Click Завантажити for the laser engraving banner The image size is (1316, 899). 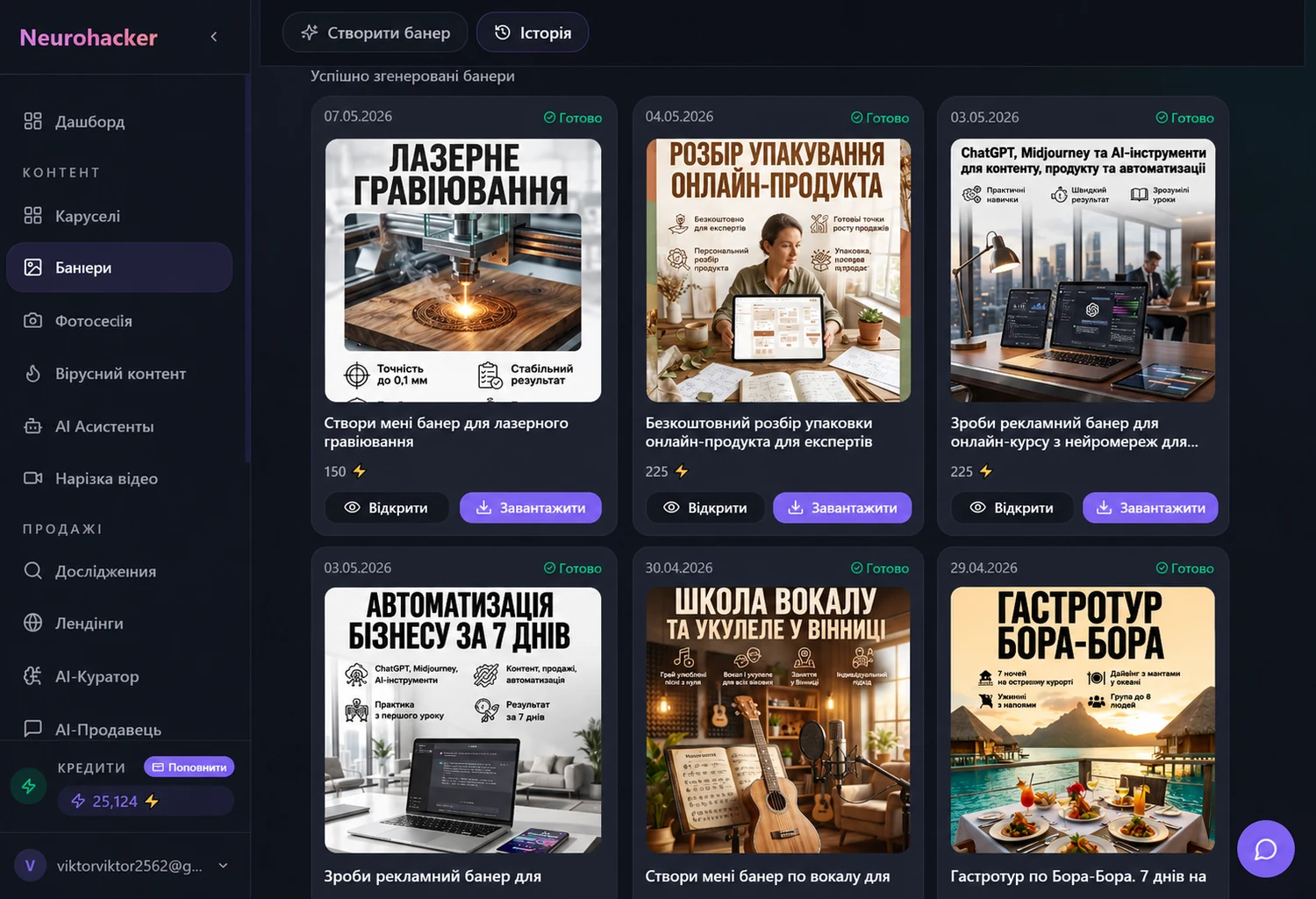[x=531, y=508]
